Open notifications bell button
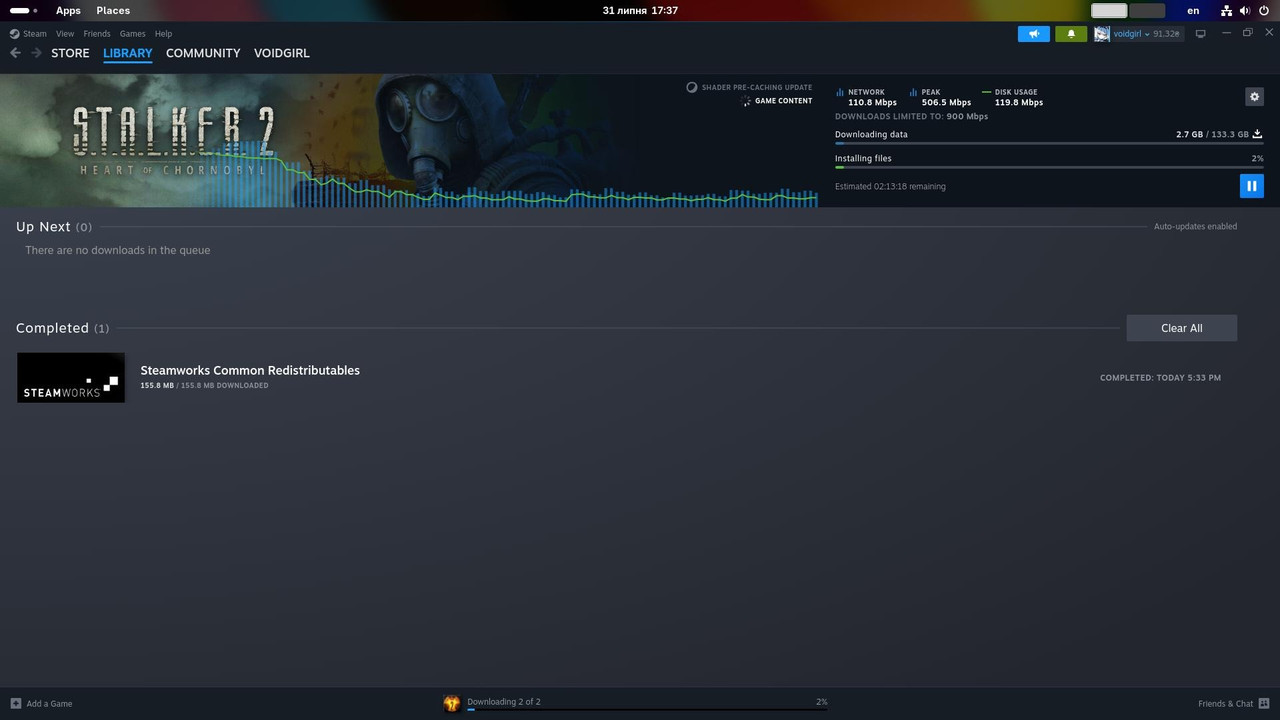 click(1071, 34)
